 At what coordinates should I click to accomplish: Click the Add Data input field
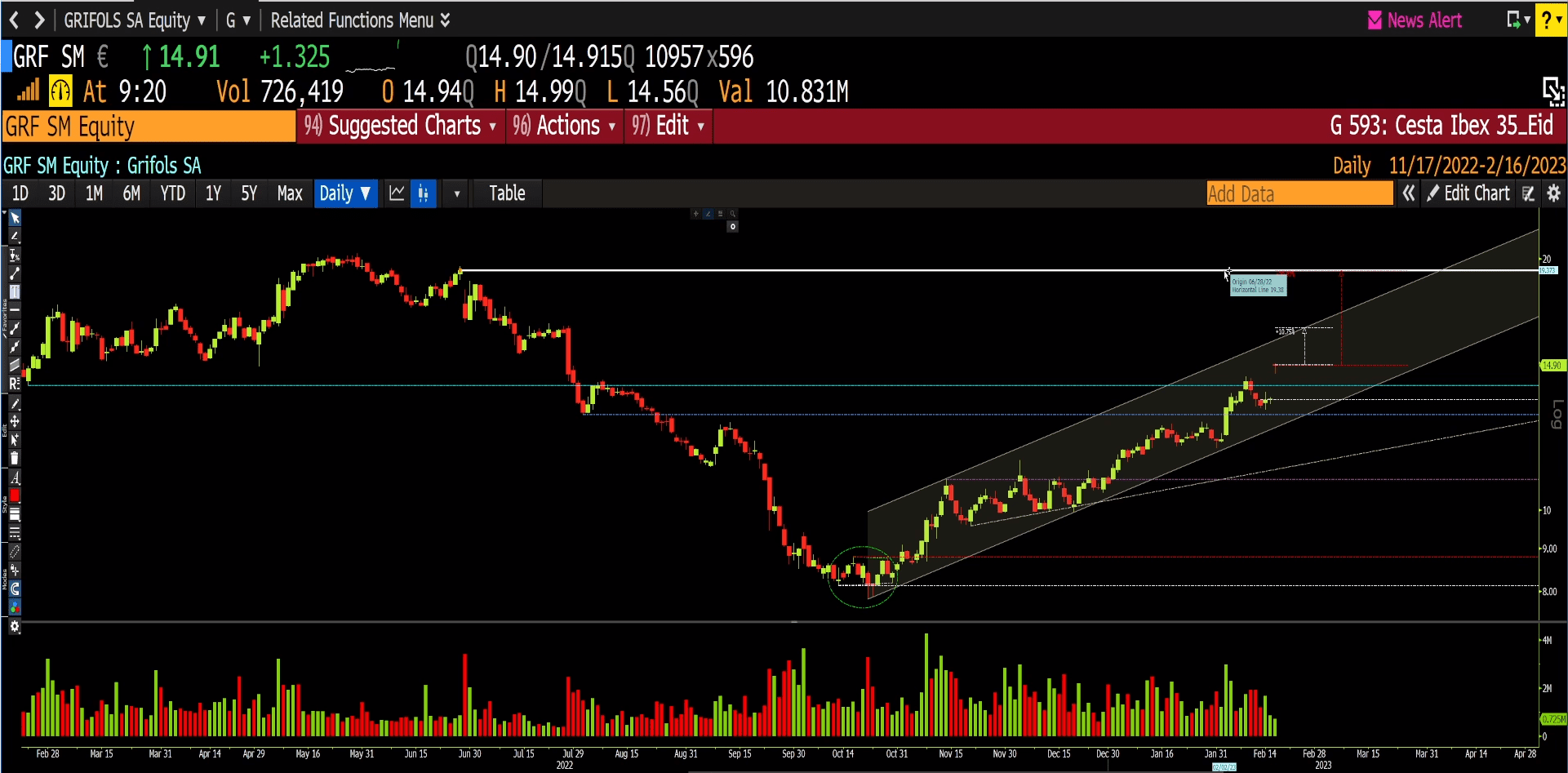pyautogui.click(x=1299, y=193)
